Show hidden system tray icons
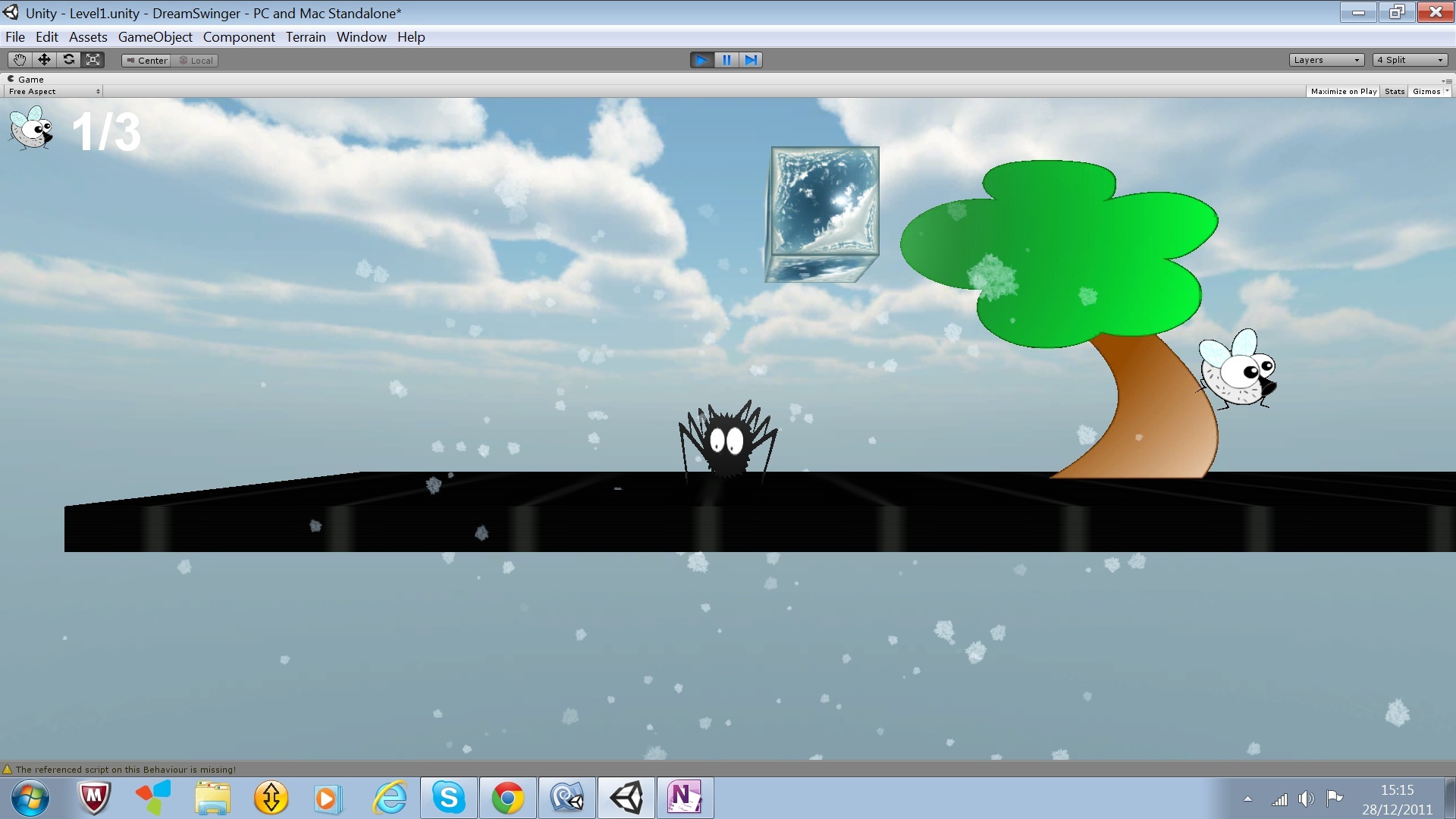The height and width of the screenshot is (819, 1456). tap(1247, 799)
